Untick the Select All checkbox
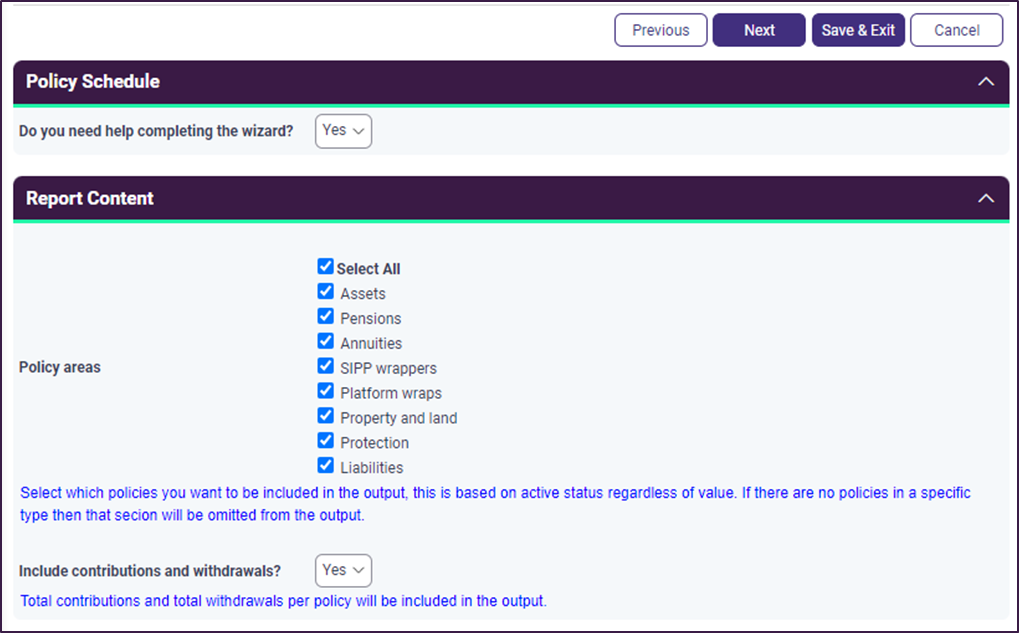 tap(325, 267)
